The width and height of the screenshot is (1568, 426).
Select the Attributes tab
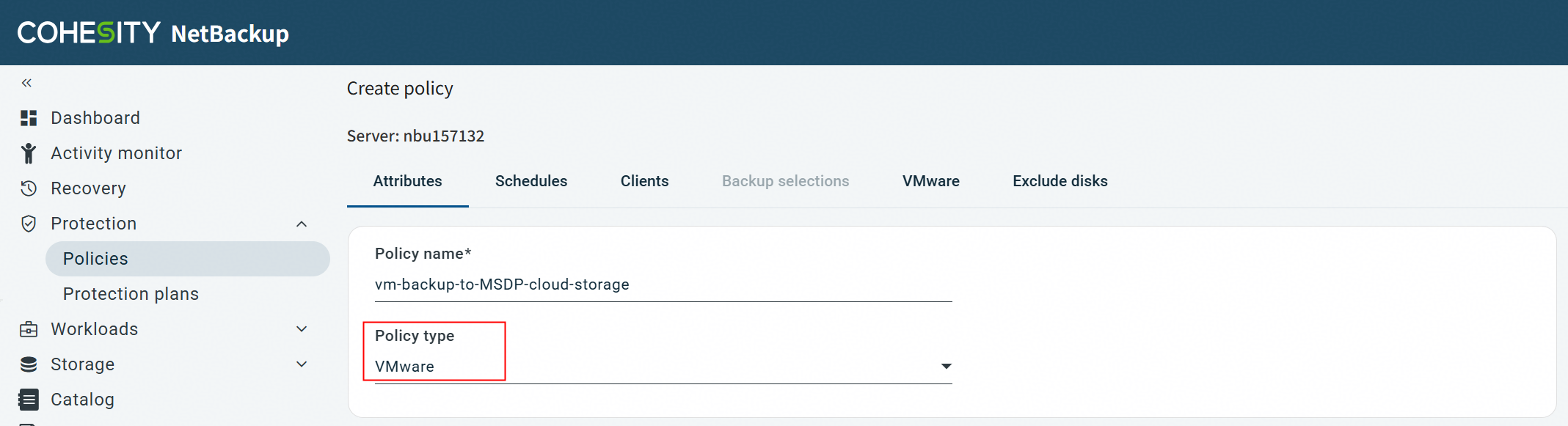[x=408, y=181]
